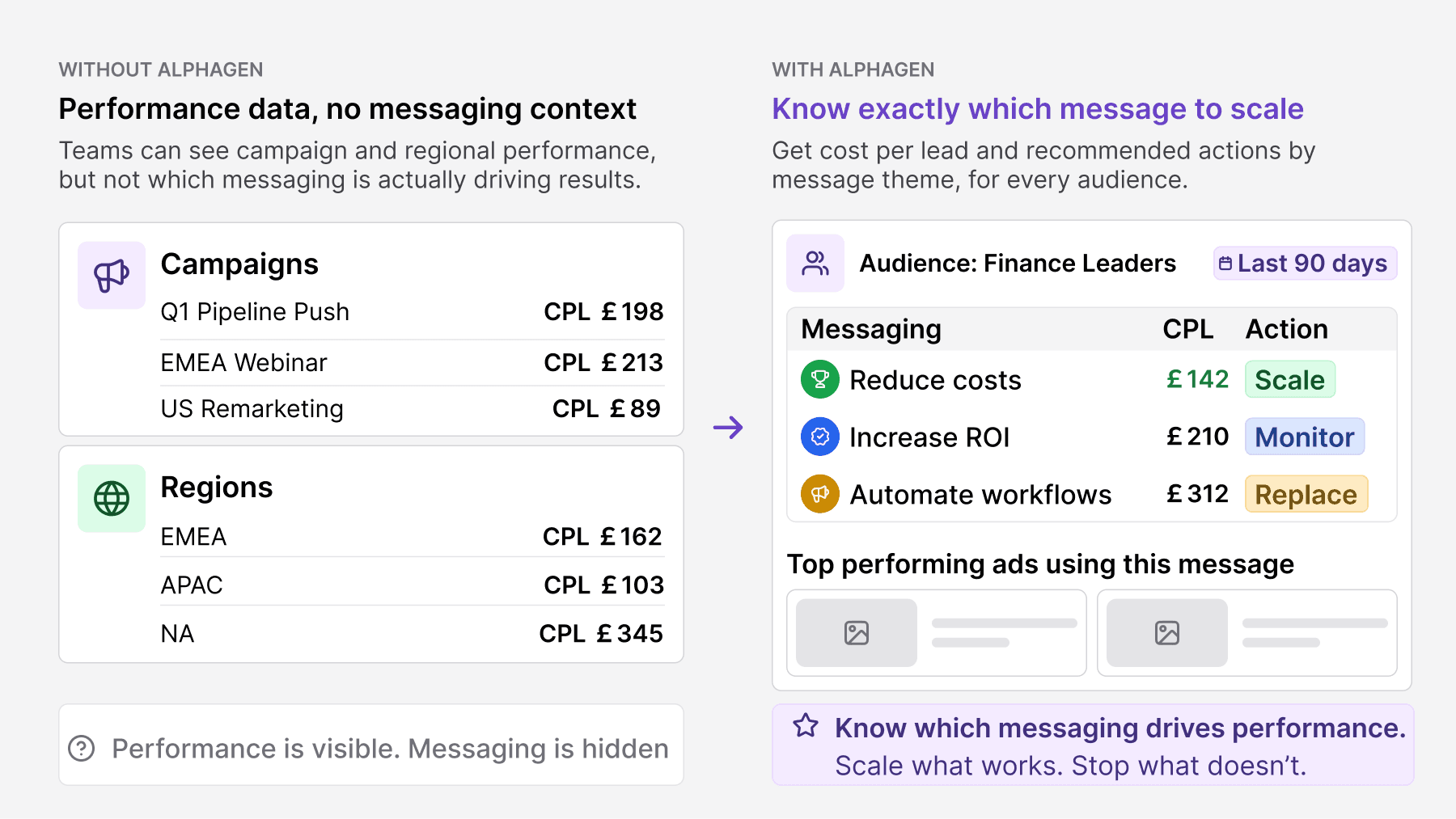Click the first ad image placeholder thumbnail
The image size is (1456, 819).
(x=857, y=632)
